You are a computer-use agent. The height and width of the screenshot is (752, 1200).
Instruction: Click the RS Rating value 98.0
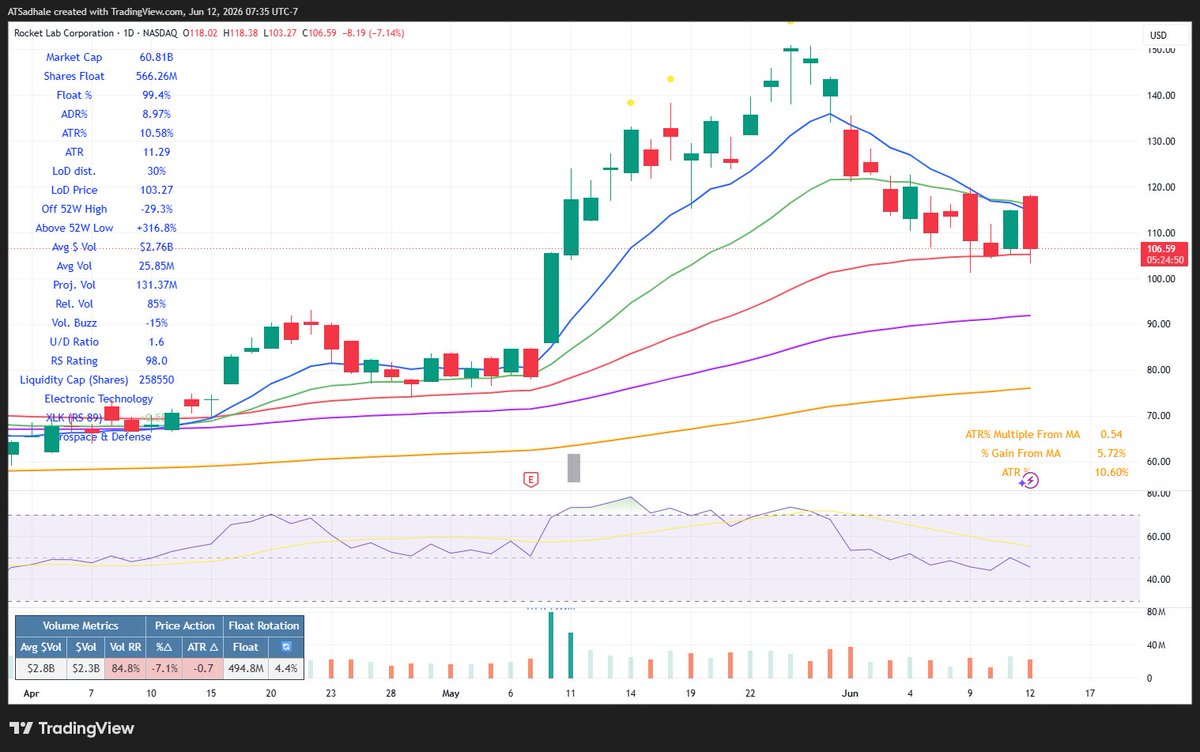[x=156, y=361]
